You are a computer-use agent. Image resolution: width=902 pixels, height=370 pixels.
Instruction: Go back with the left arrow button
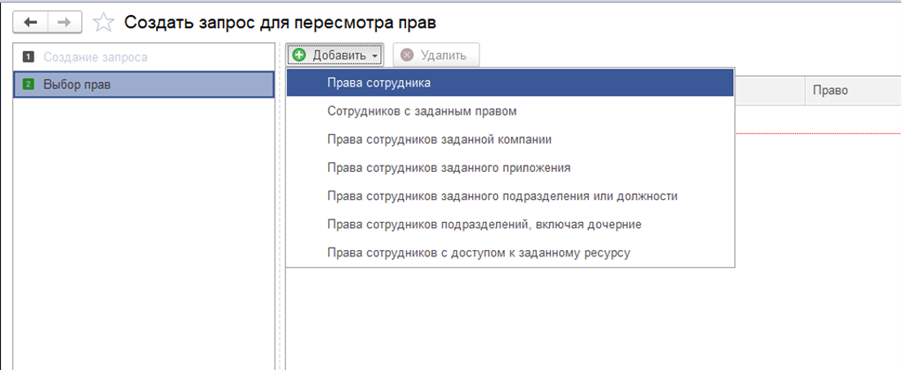point(30,22)
